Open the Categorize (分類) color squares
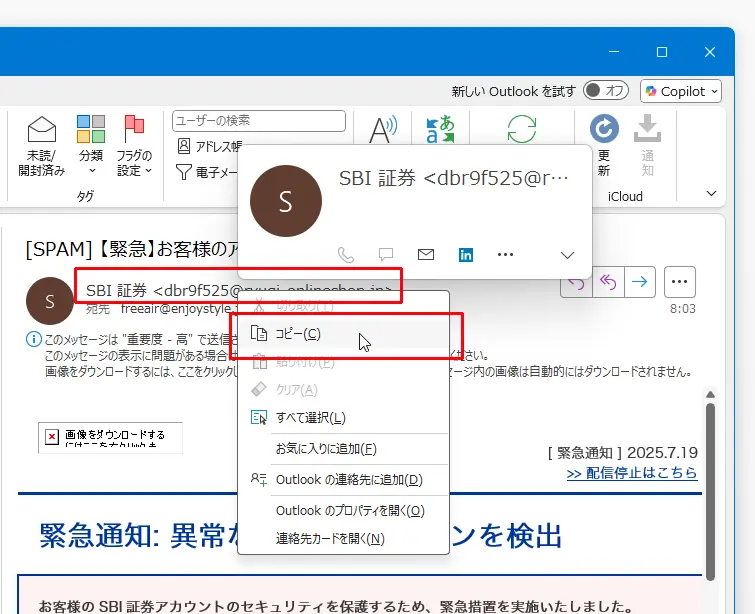 click(x=91, y=129)
